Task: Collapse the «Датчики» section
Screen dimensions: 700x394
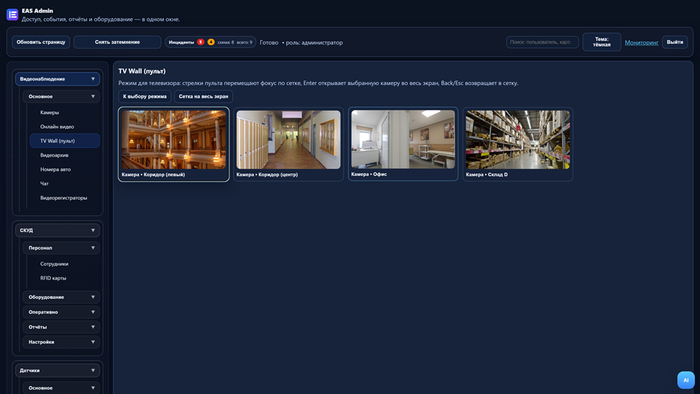Action: 58,370
